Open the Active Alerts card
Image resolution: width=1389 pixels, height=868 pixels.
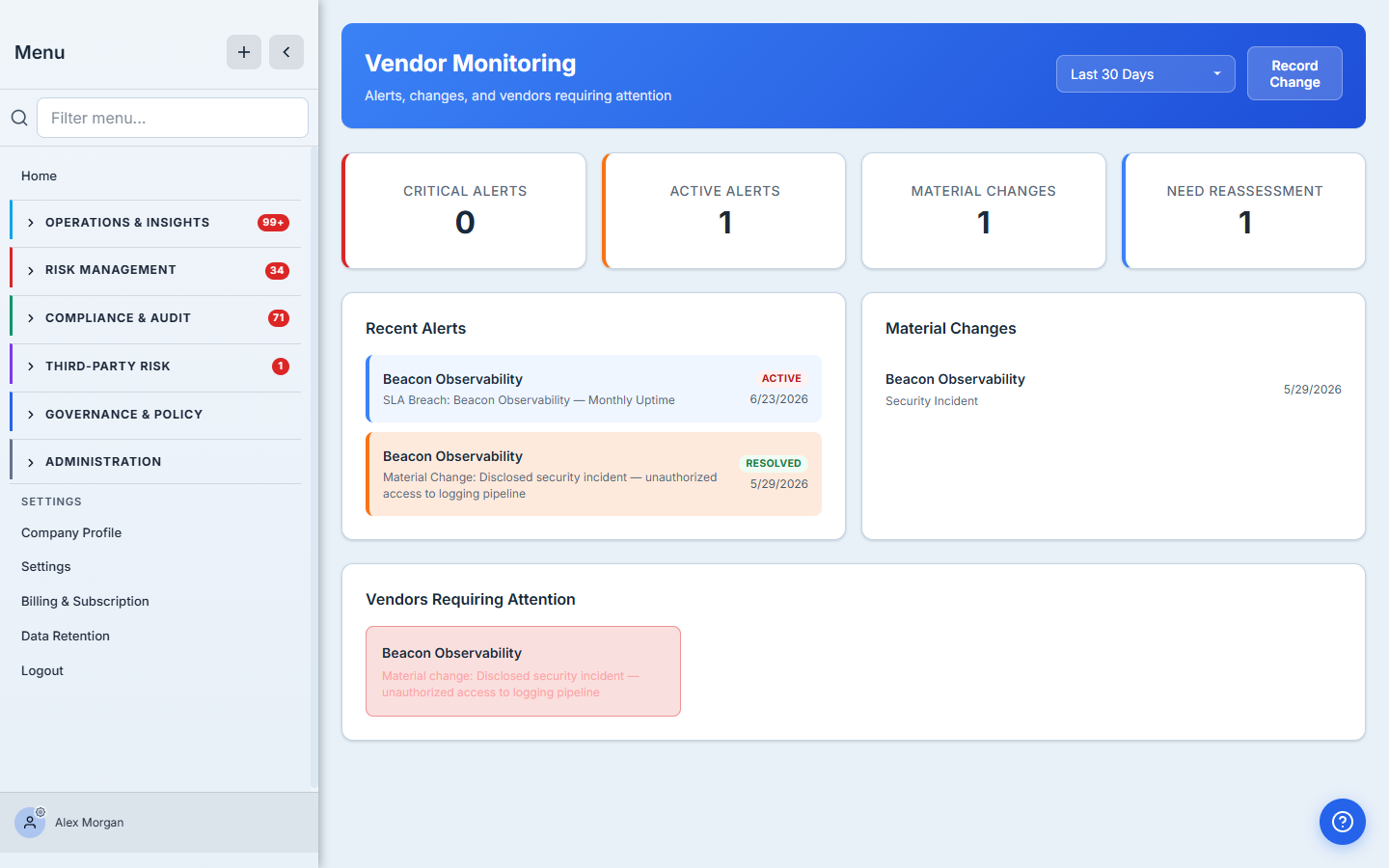click(723, 211)
